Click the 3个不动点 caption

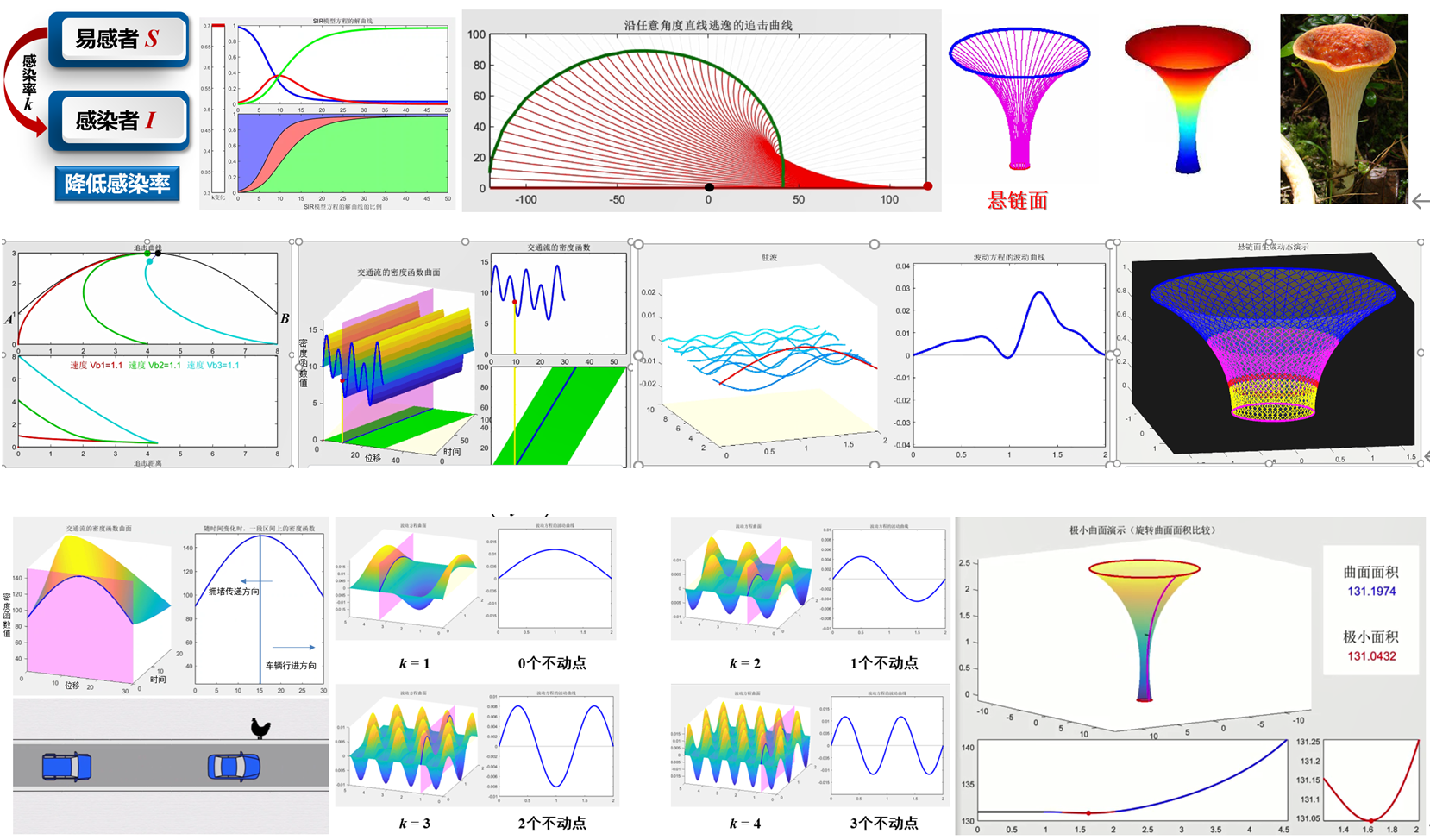(x=883, y=823)
